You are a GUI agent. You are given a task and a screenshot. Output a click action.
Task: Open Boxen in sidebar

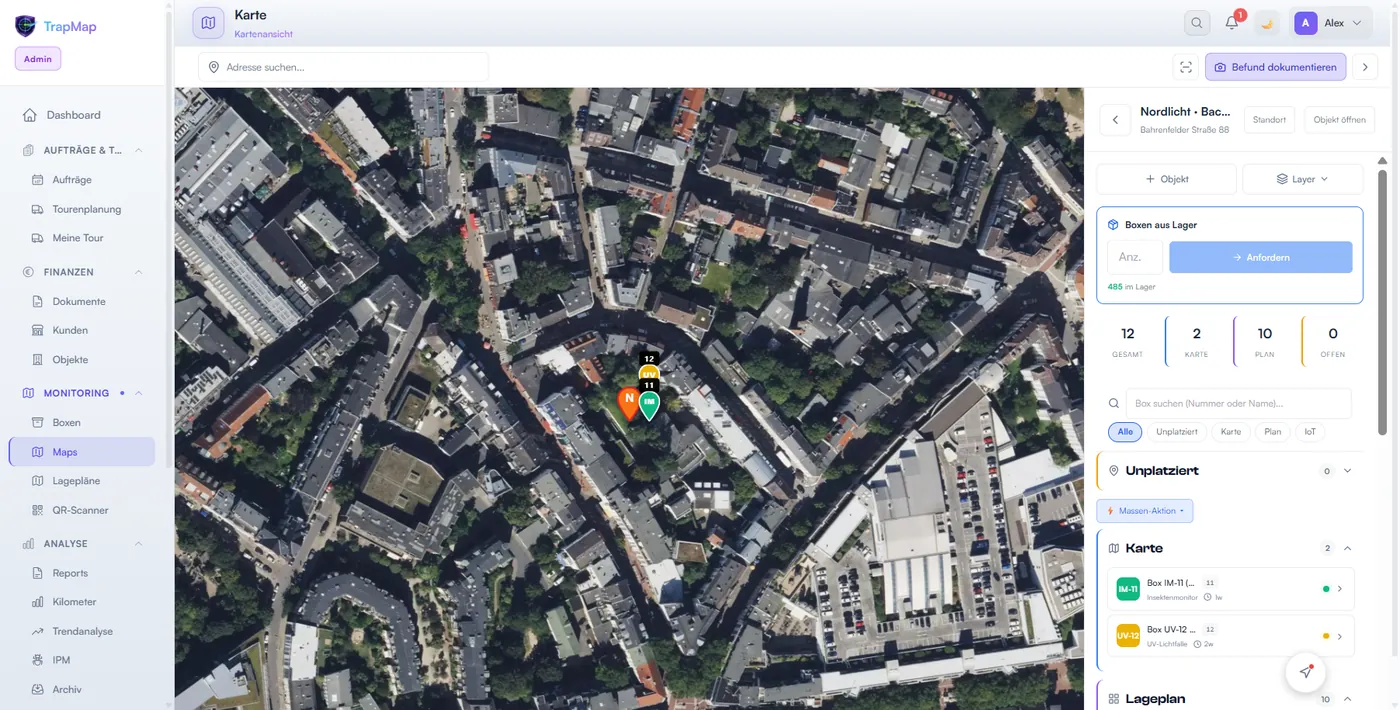(x=66, y=422)
